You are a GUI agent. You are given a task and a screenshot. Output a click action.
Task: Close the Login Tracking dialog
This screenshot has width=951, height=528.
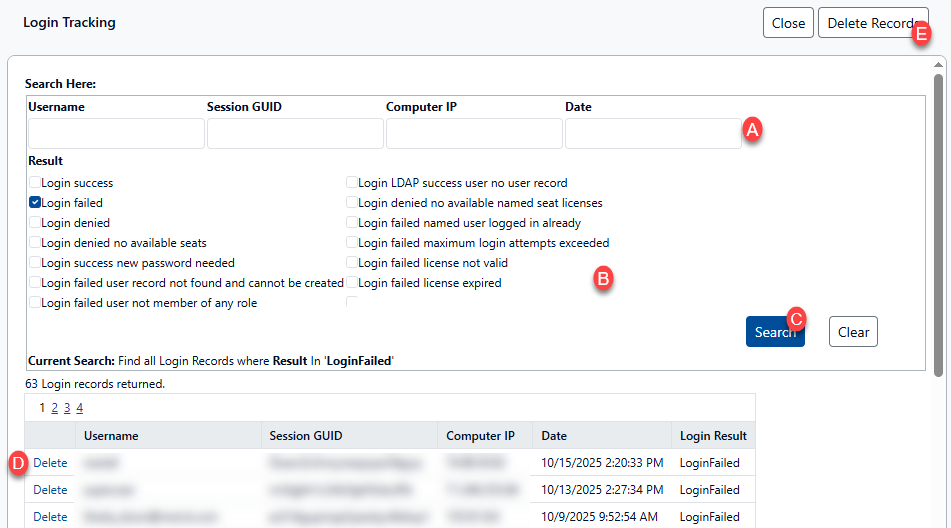click(x=788, y=23)
